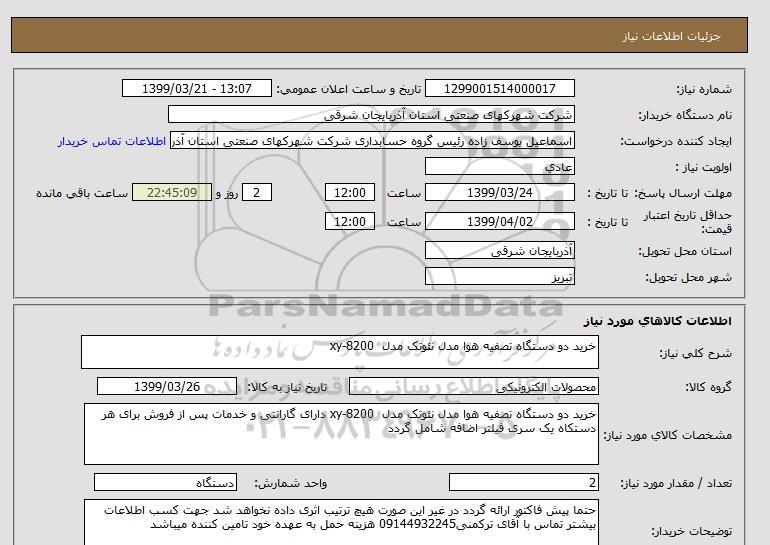The image size is (770, 545).
Task: Click the quantity field showing 2
Action: pyautogui.click(x=523, y=483)
